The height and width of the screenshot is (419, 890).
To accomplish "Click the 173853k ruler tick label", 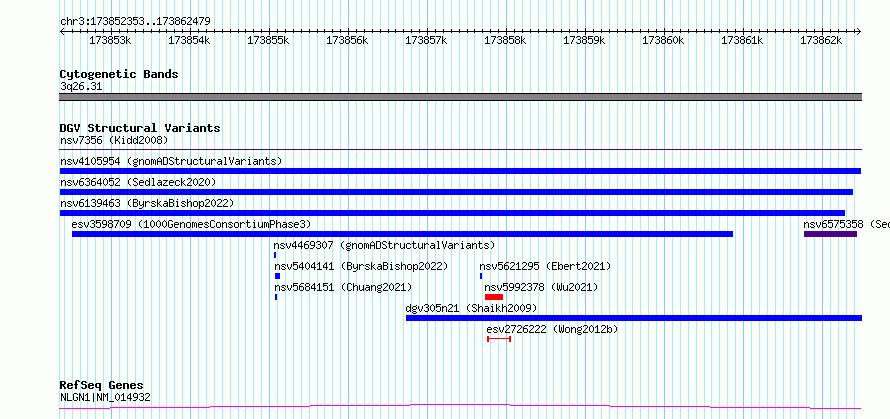I will click(110, 40).
